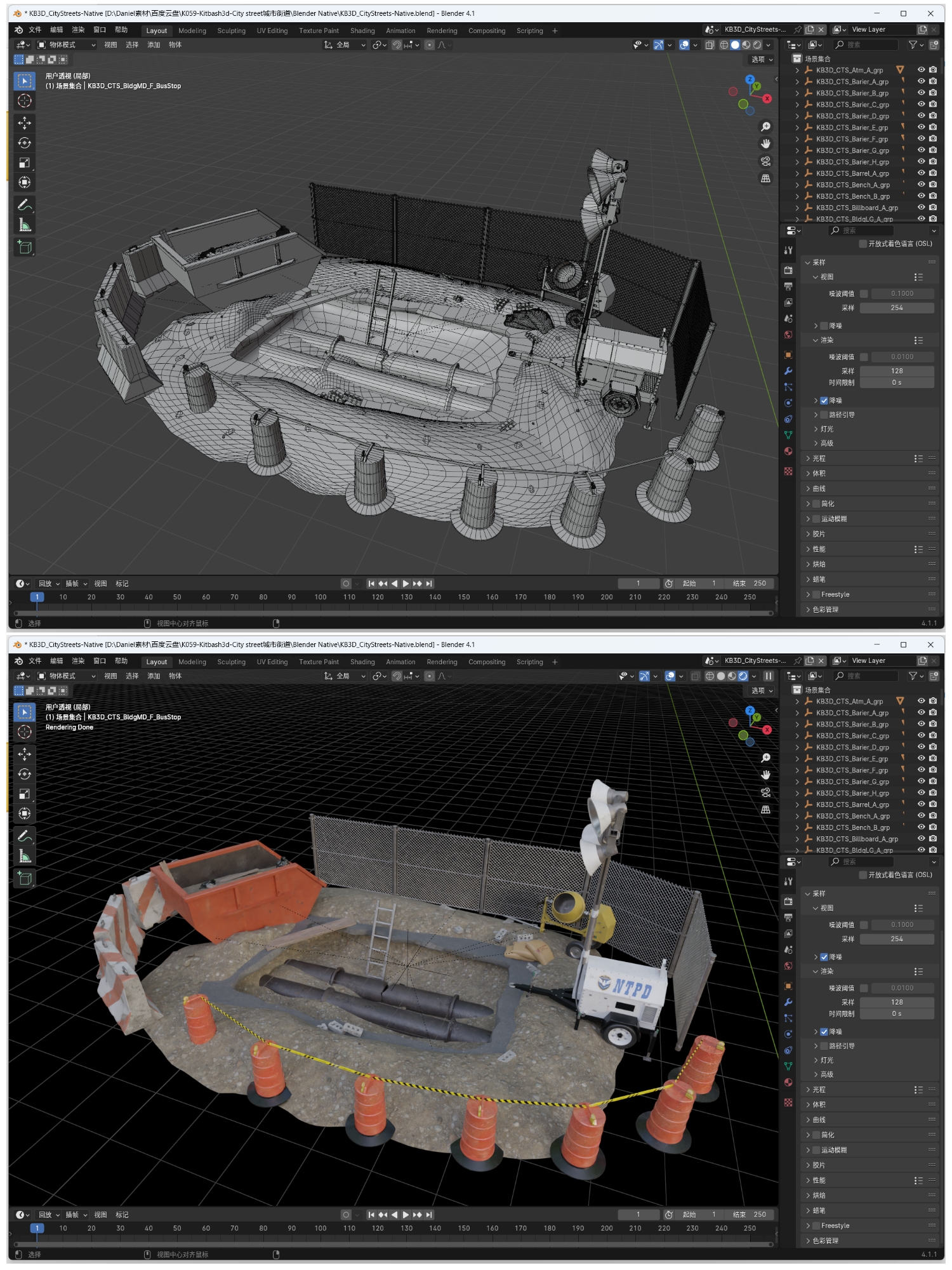Open 文件 menu in top window
The width and height of the screenshot is (952, 1270).
point(35,30)
